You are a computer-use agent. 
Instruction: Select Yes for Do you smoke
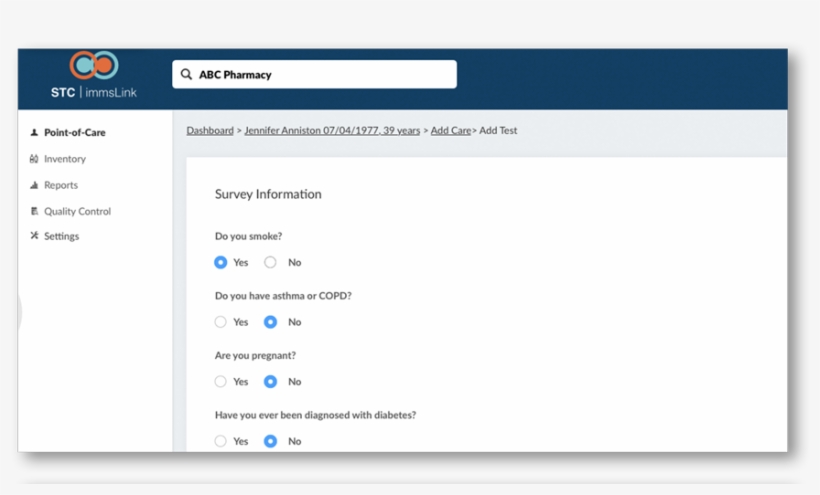click(220, 262)
